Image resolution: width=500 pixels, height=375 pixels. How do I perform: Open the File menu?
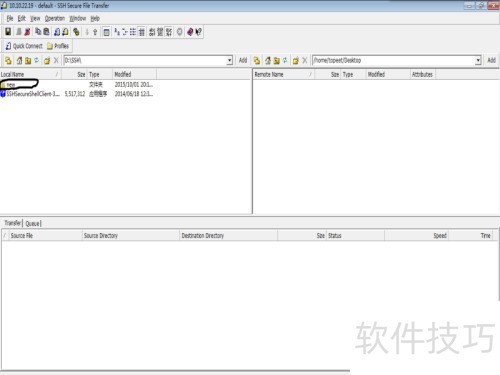tap(10, 18)
